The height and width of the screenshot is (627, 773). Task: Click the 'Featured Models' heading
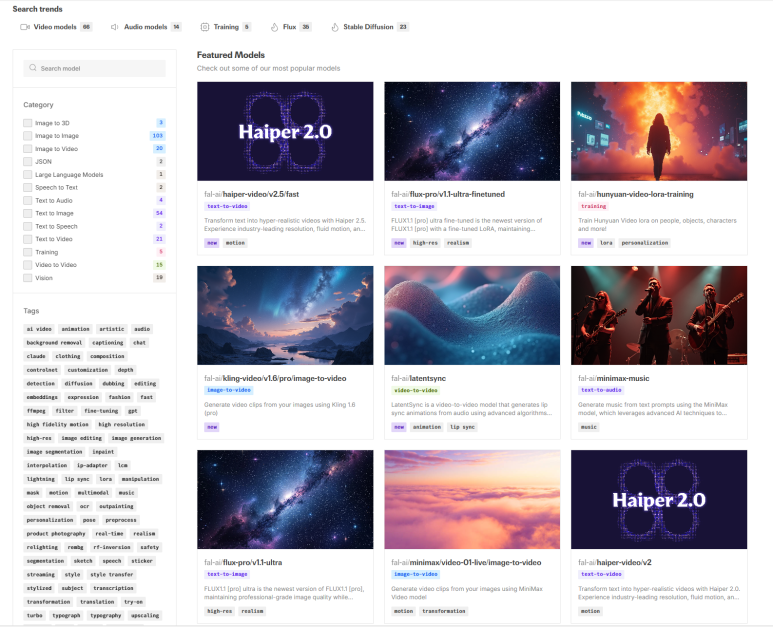(x=231, y=55)
